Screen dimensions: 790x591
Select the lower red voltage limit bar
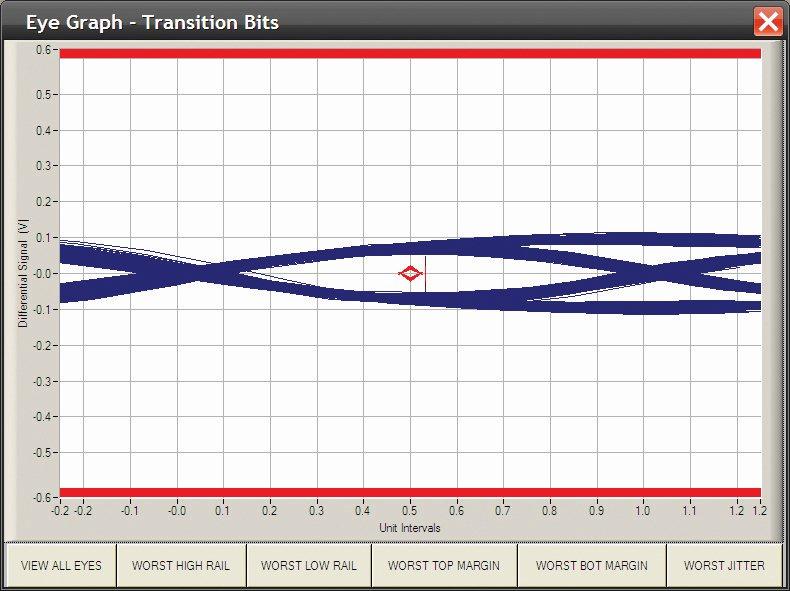(410, 492)
